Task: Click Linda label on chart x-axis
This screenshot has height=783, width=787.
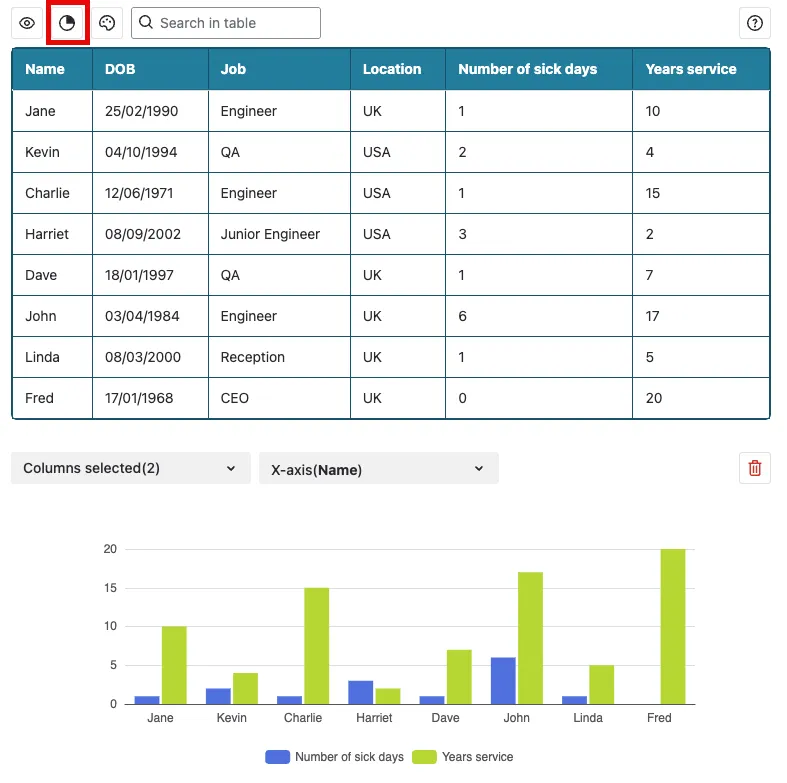Action: (x=588, y=718)
